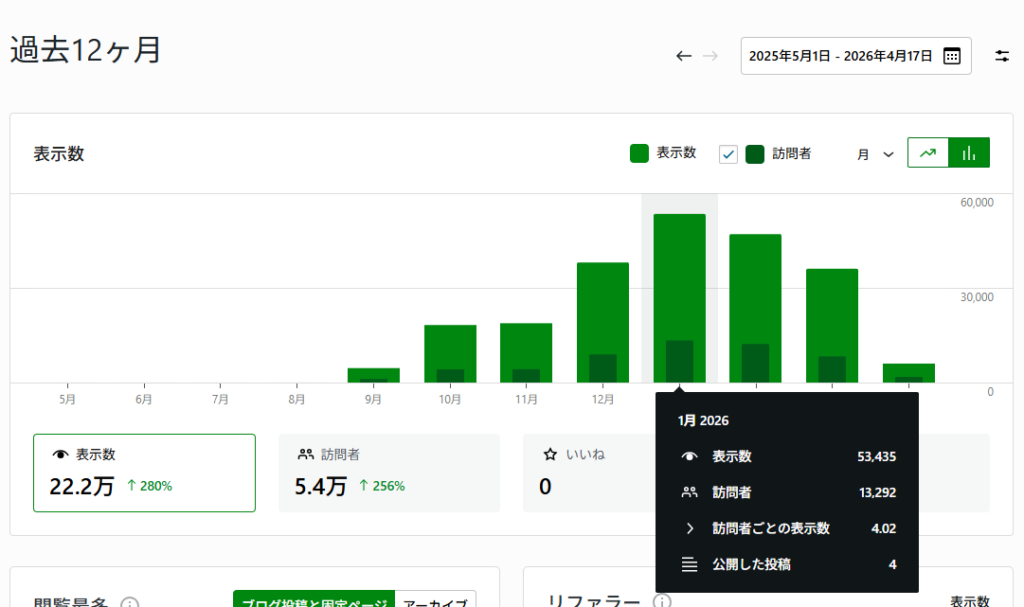Switch to bar chart view
Image resolution: width=1024 pixels, height=607 pixels.
[x=968, y=153]
